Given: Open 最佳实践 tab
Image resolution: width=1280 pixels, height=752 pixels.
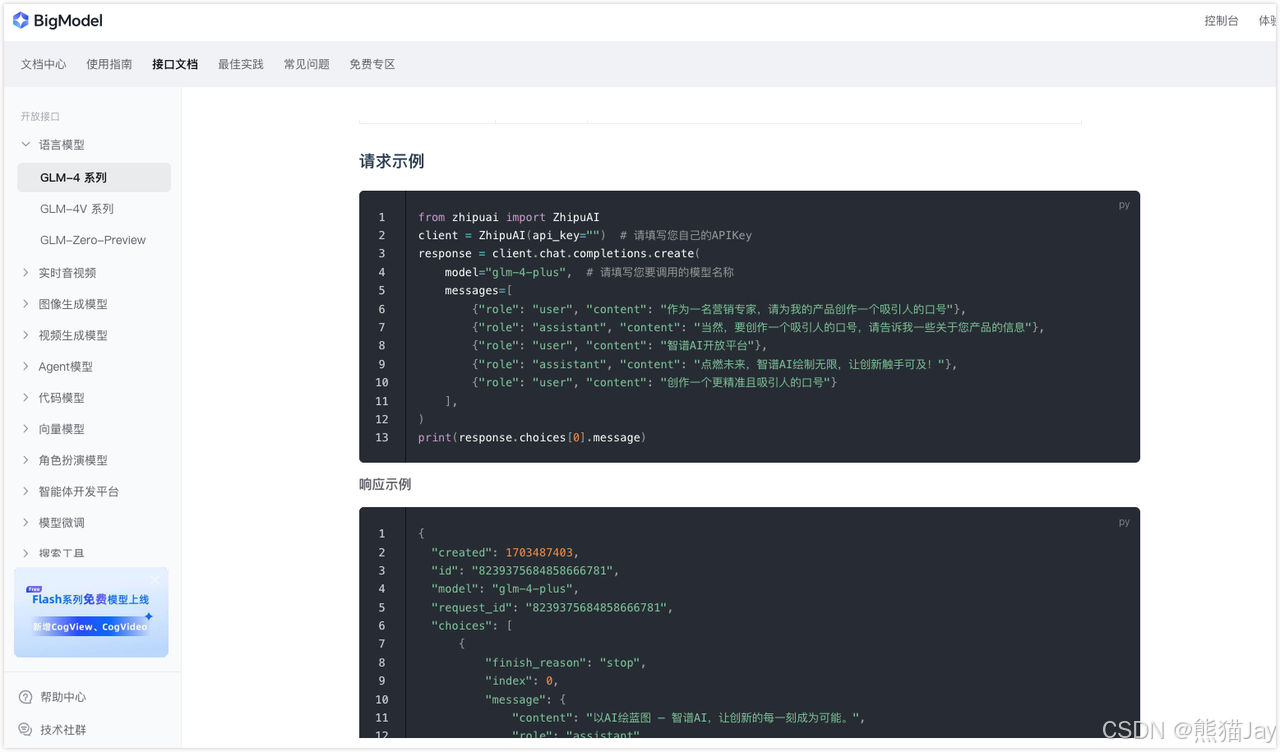Looking at the screenshot, I should (241, 64).
